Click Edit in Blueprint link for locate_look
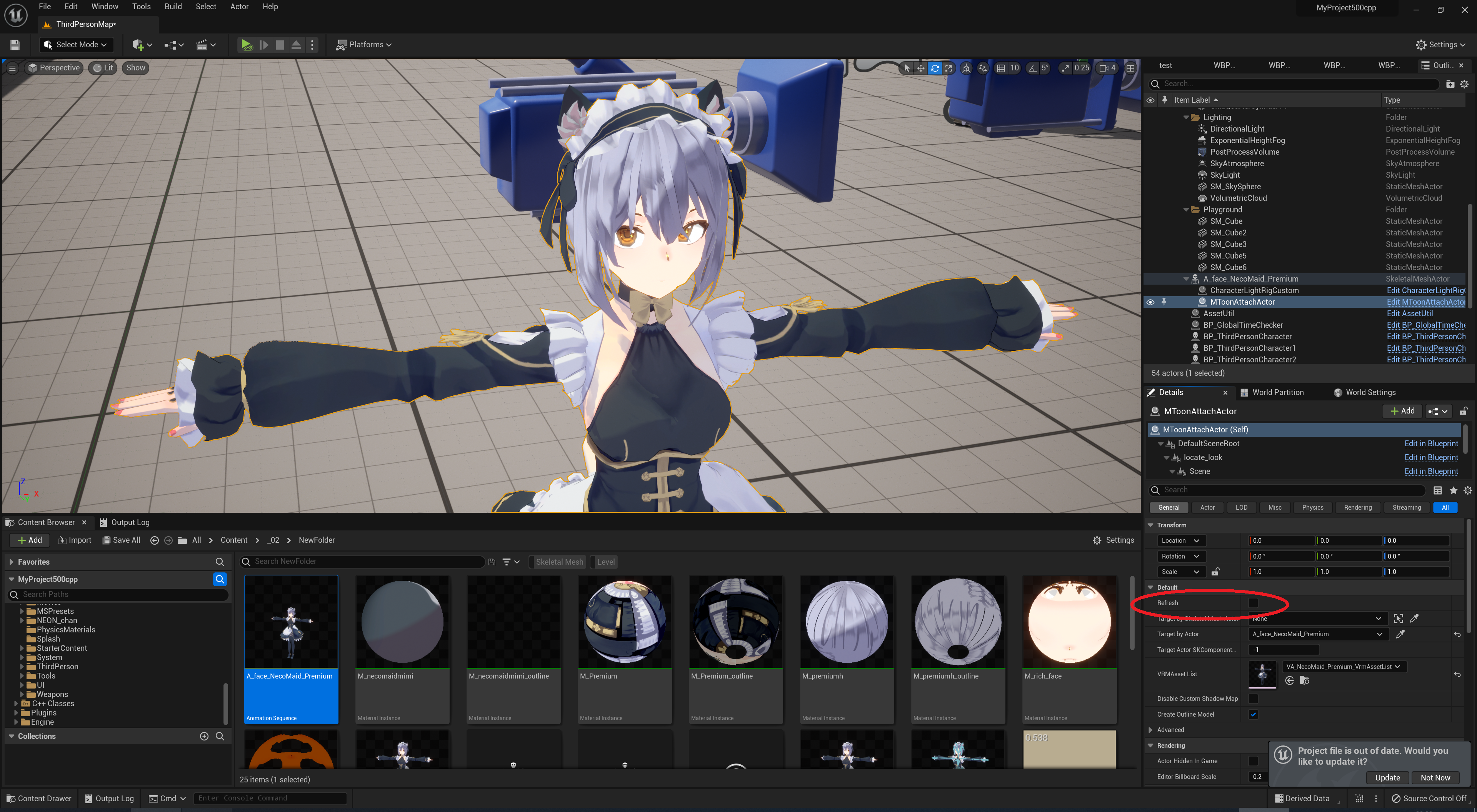This screenshot has height=812, width=1477. [x=1430, y=458]
